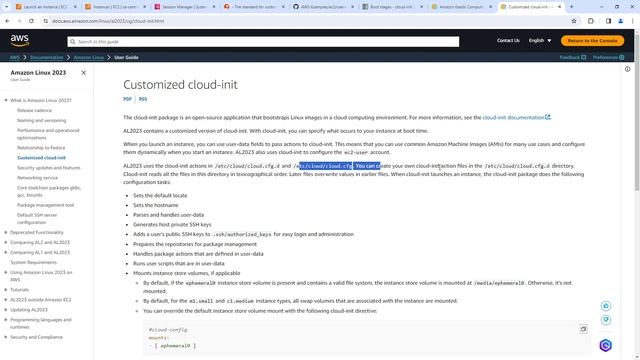
Task: Open Performance and operational optimizations in sidebar
Action: click(48, 134)
